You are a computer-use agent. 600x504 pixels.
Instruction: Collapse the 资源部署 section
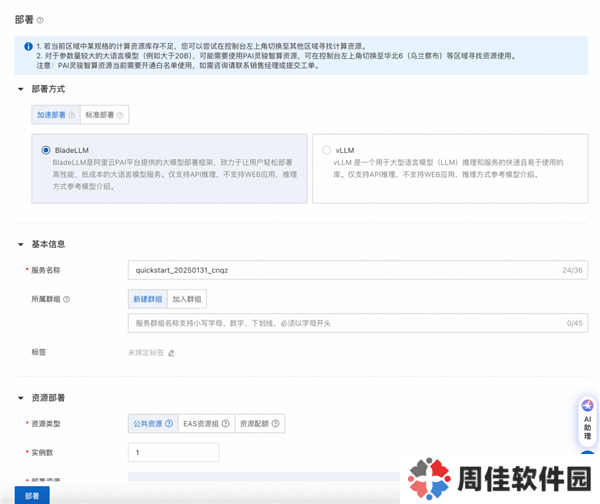21,398
